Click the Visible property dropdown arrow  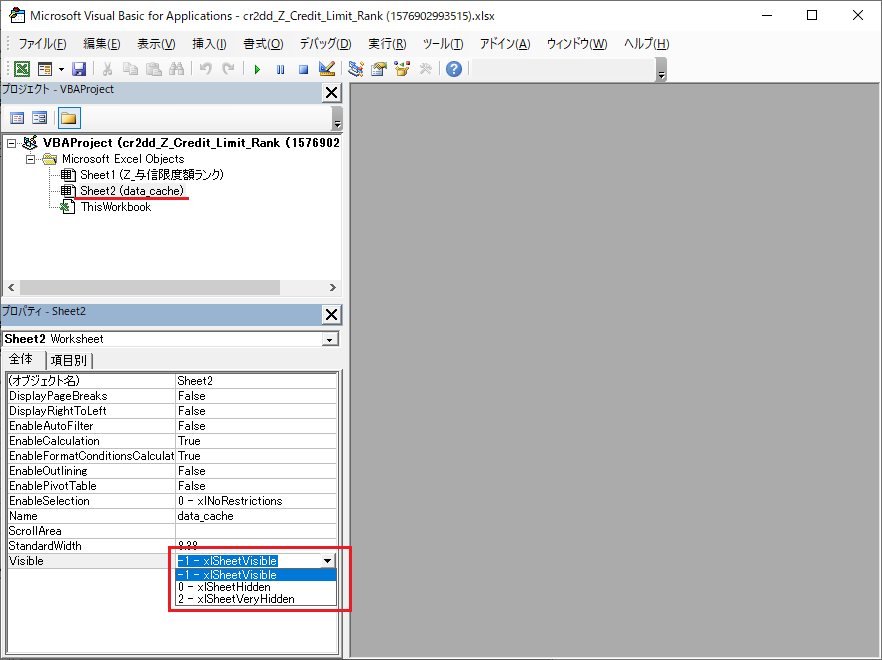coord(327,561)
